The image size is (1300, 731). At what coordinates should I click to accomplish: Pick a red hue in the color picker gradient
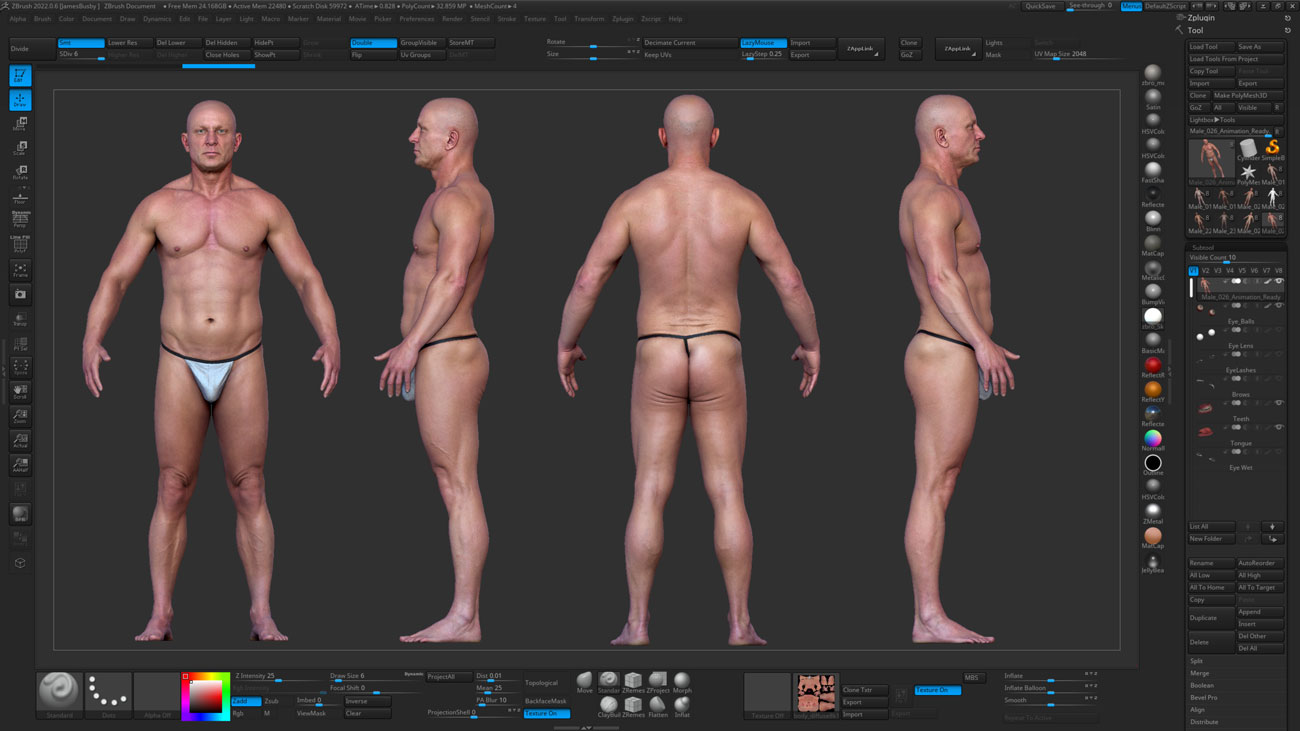[188, 678]
